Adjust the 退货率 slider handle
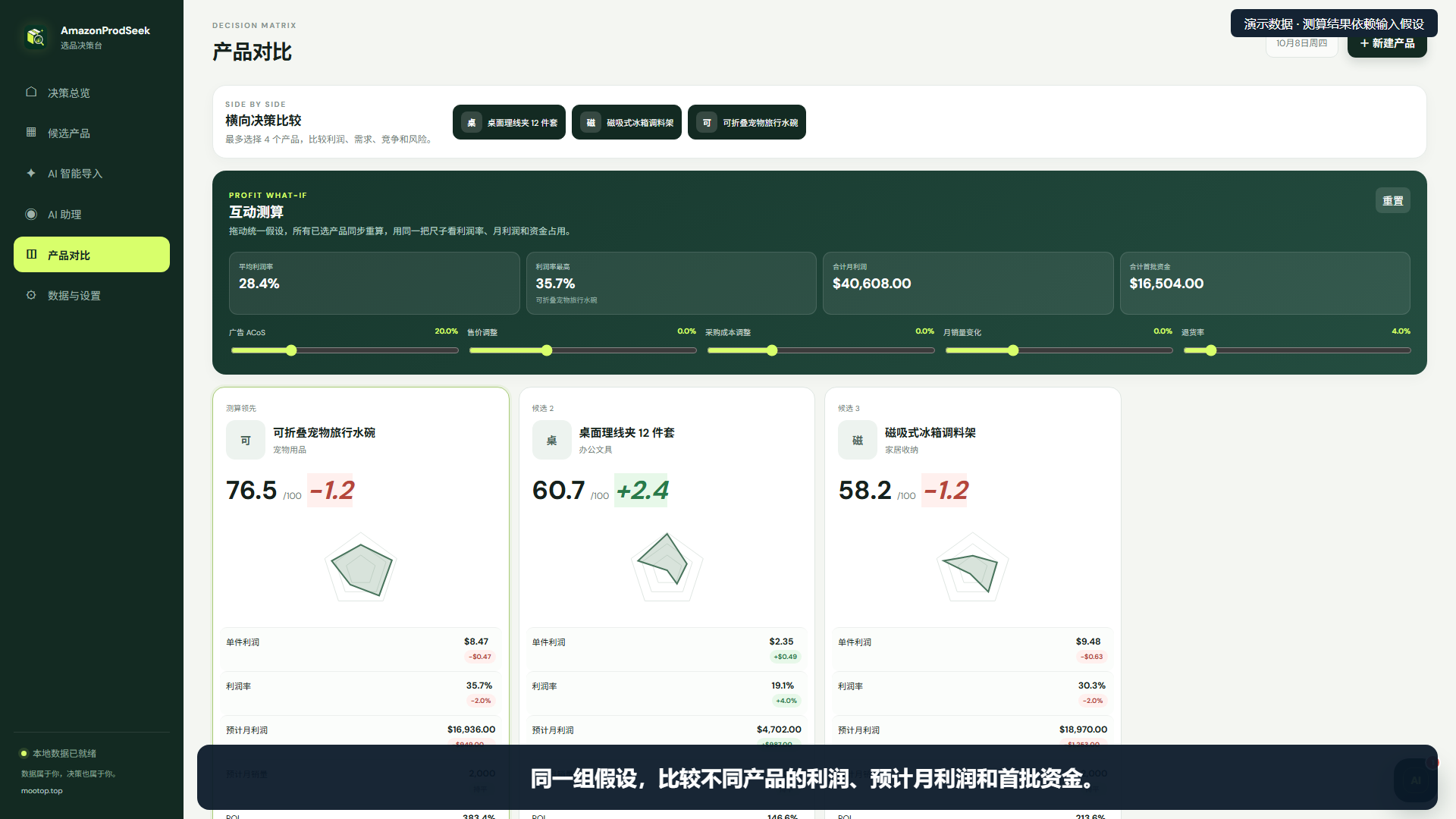Viewport: 1456px width, 819px height. tap(1211, 350)
